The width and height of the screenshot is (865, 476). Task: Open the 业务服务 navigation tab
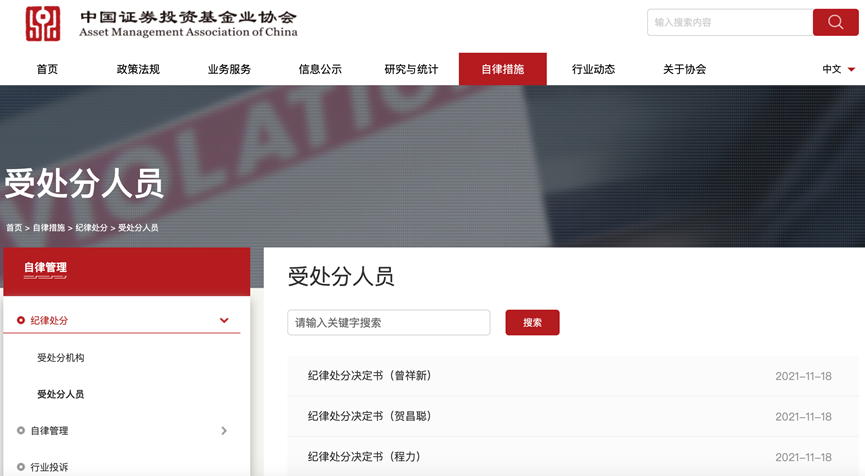(229, 69)
